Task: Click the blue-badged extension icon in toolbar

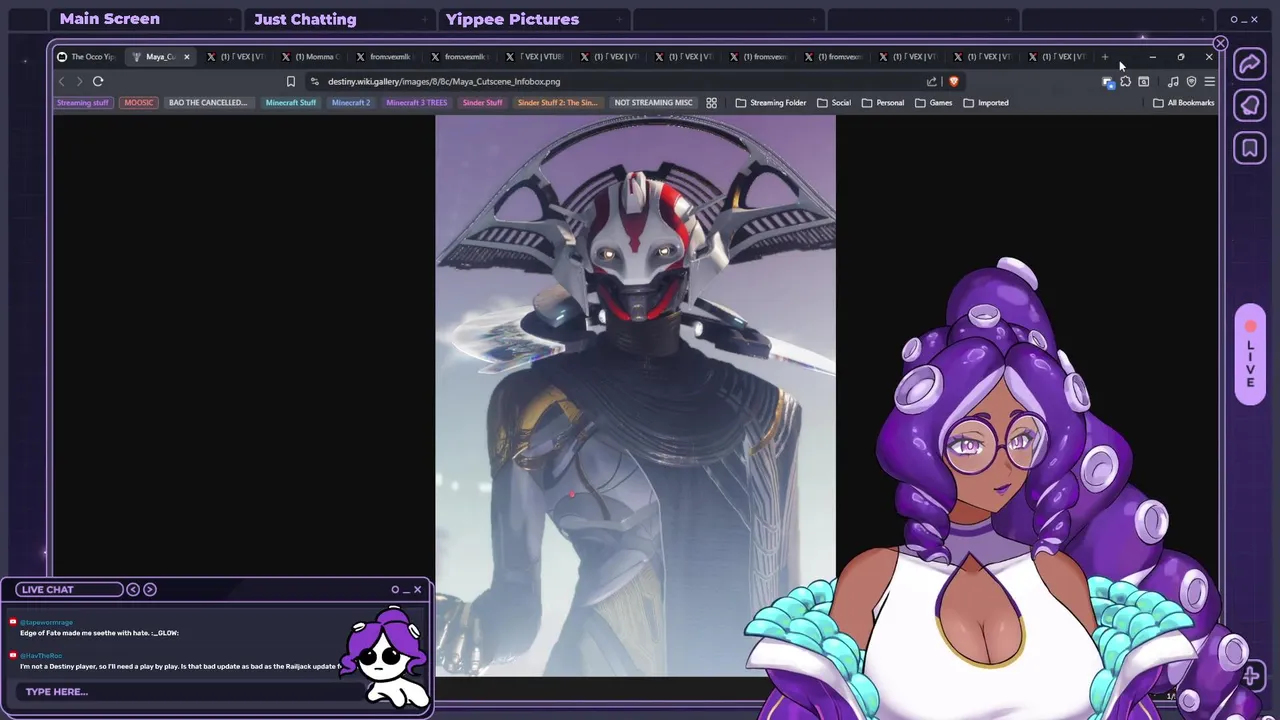Action: click(1108, 82)
